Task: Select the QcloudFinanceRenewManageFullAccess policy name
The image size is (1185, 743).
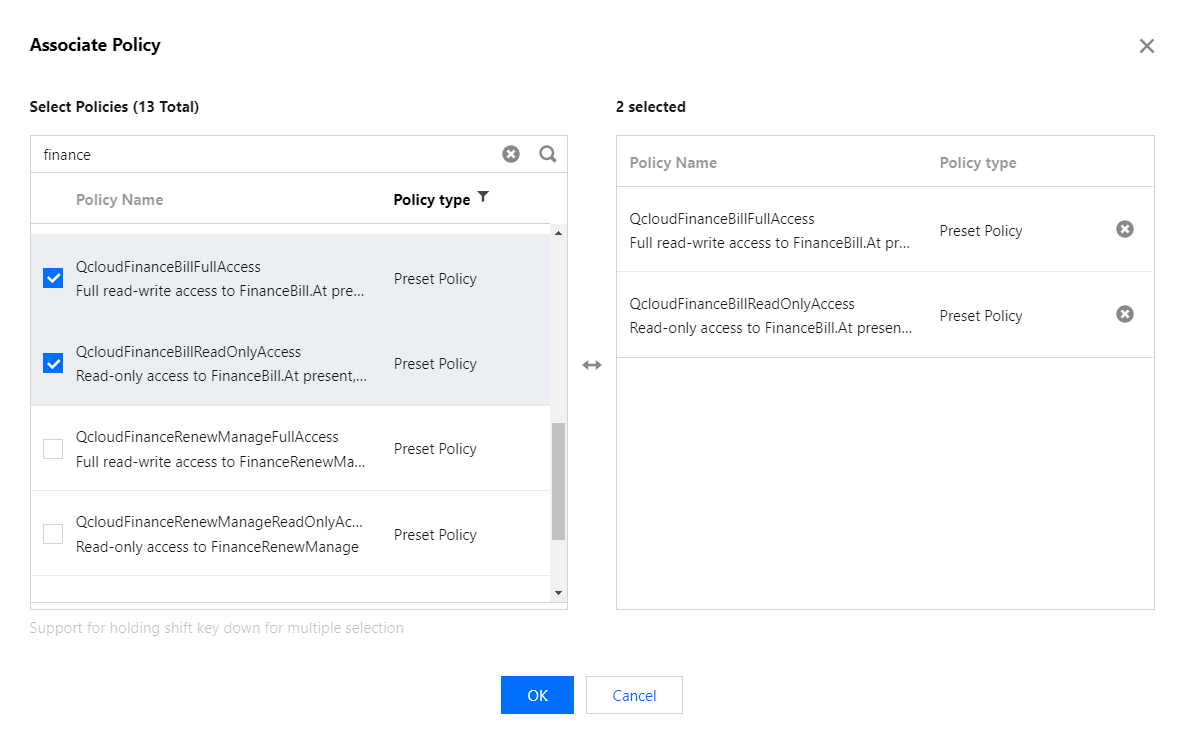Action: point(207,437)
